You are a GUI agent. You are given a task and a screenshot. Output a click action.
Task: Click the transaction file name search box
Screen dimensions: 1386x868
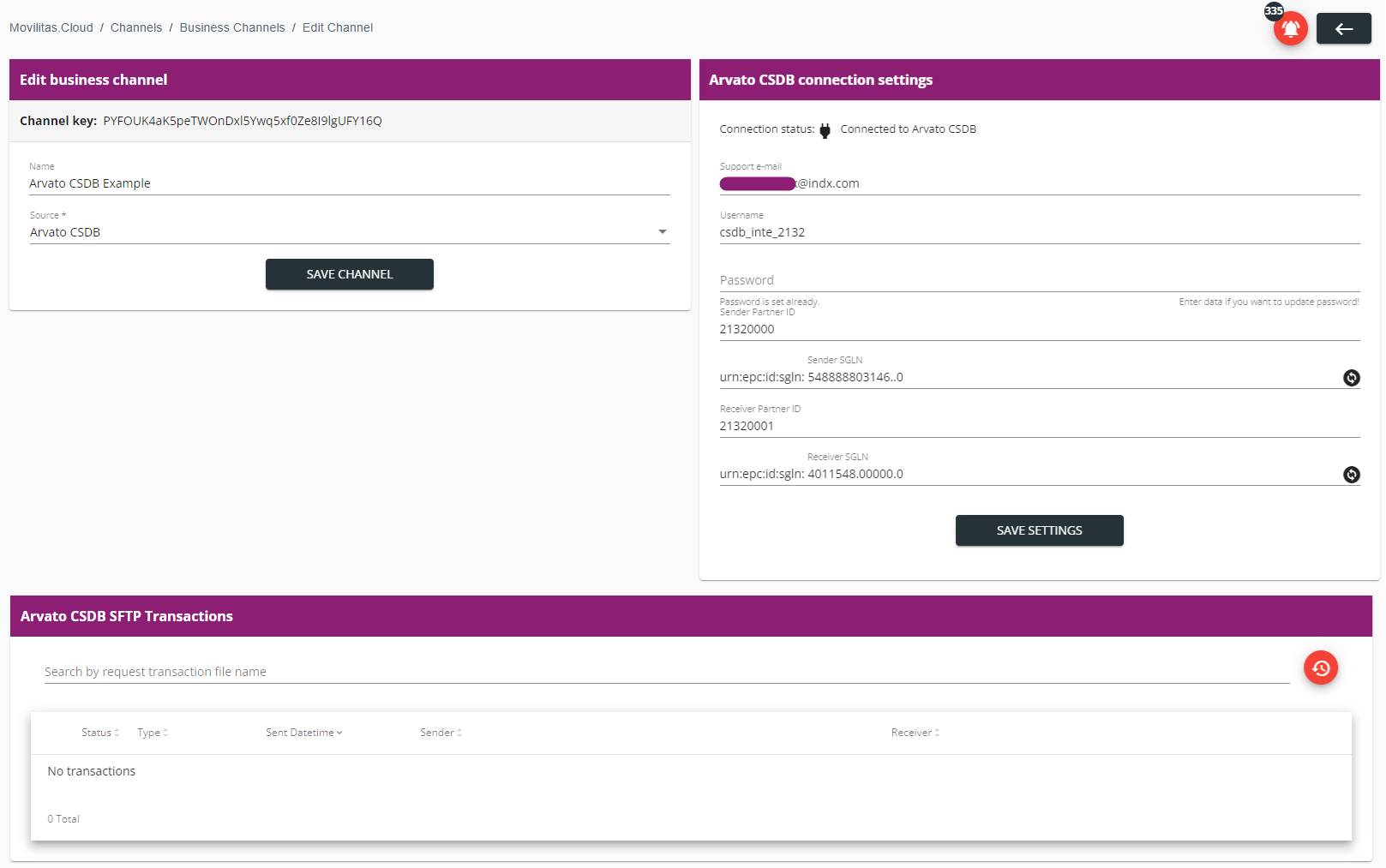667,672
